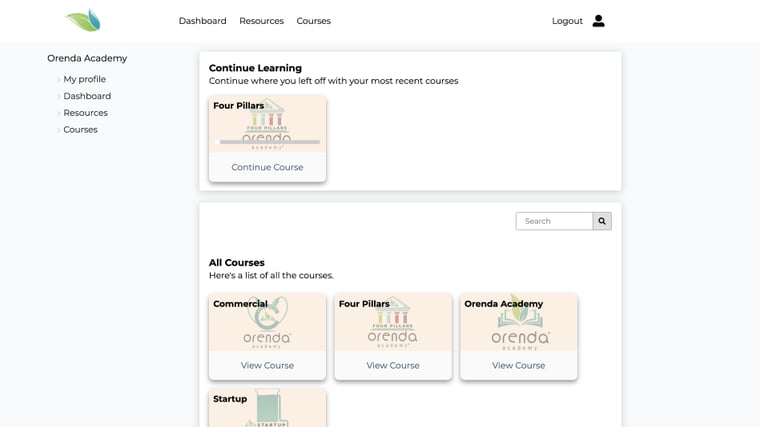Viewport: 760px width, 427px height.
Task: Open My profile in sidebar
Action: click(x=84, y=79)
